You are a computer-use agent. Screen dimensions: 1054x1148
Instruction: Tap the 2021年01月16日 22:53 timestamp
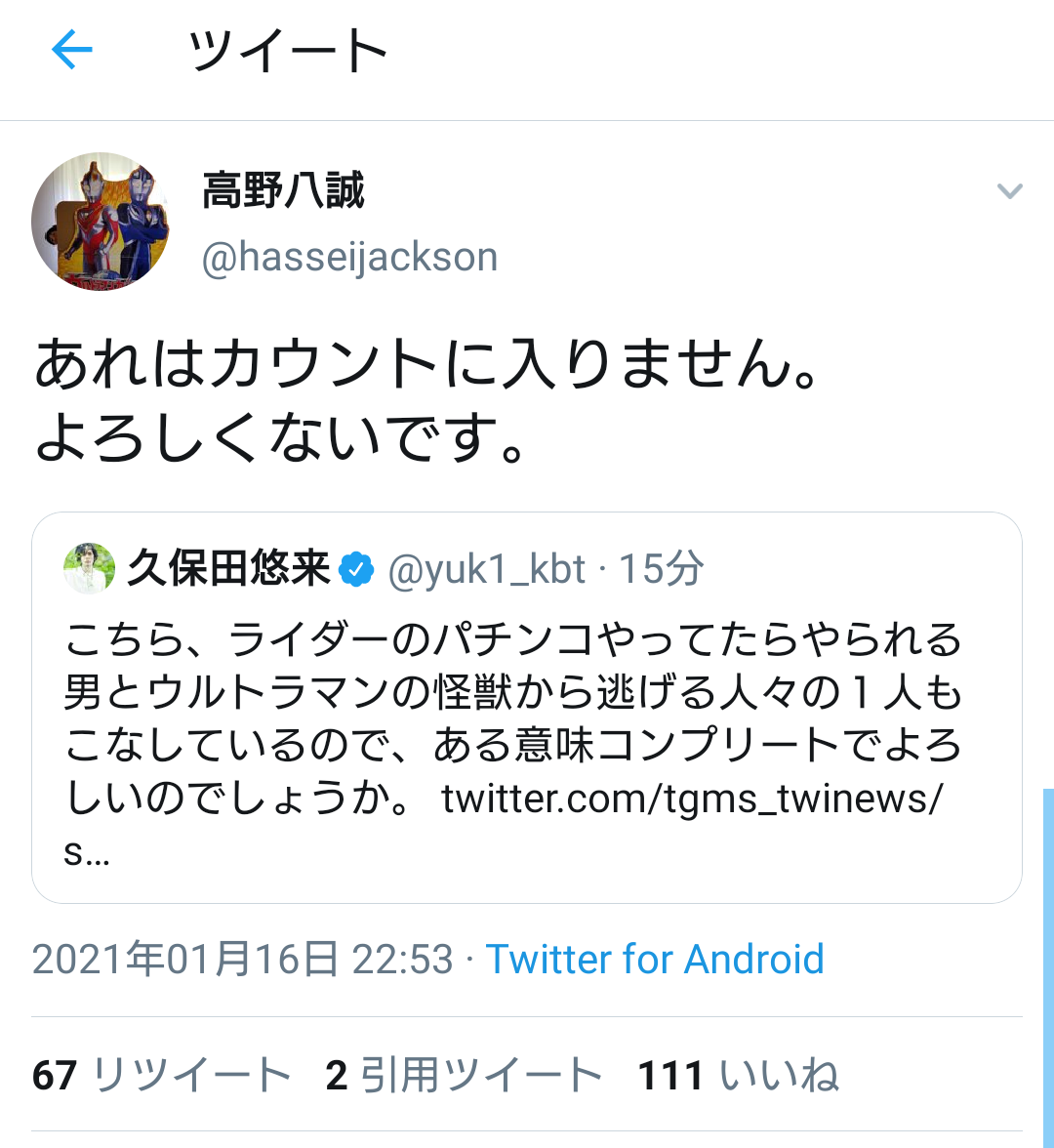(x=243, y=960)
